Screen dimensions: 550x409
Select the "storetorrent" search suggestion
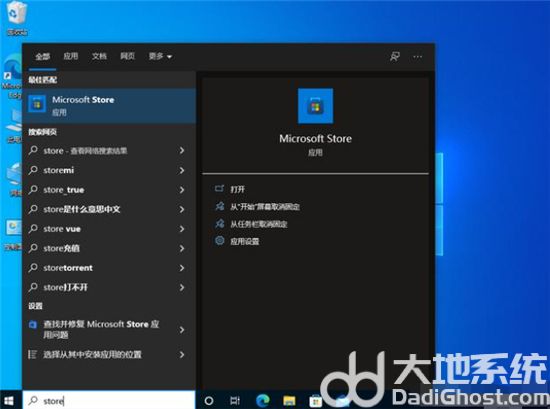109,268
